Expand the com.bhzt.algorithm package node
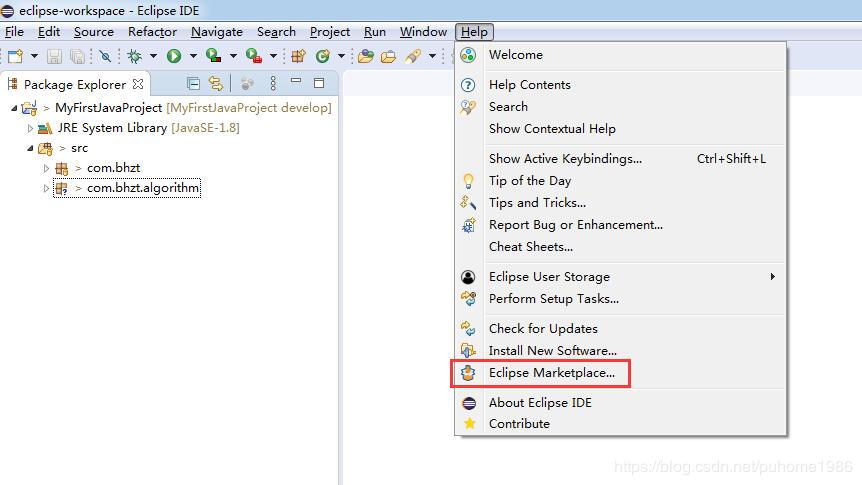The image size is (862, 485). click(x=46, y=188)
